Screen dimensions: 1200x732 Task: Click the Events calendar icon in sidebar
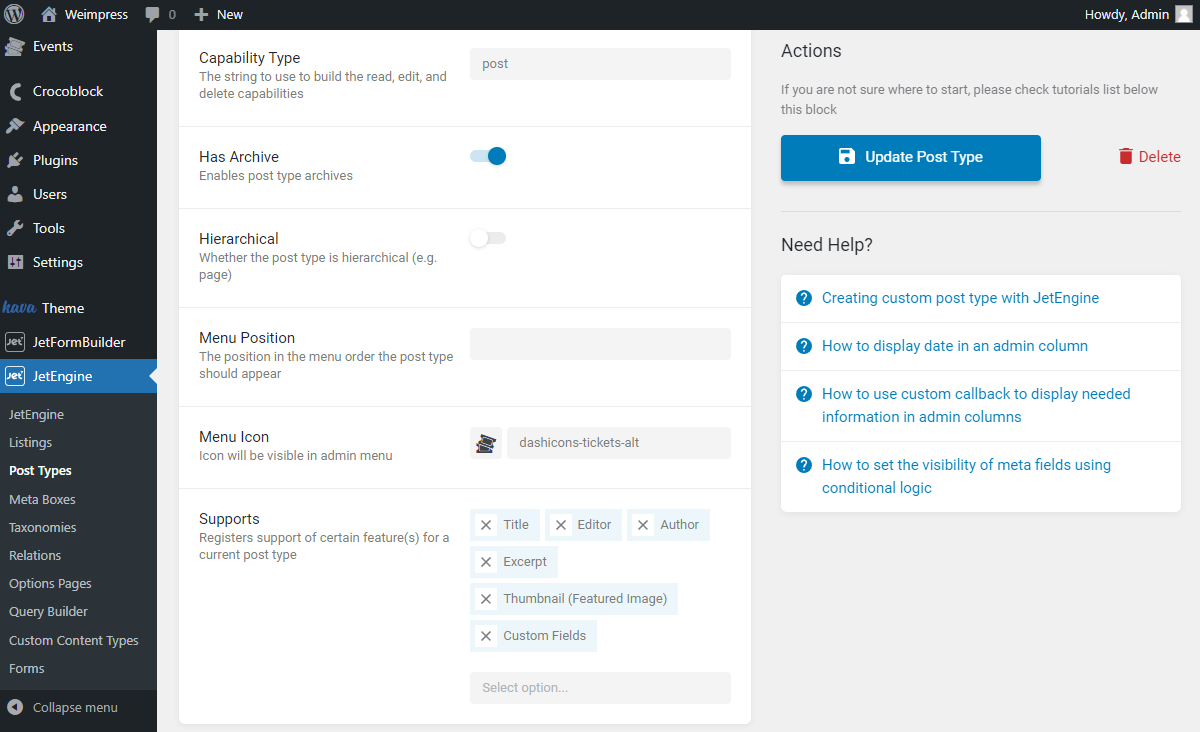click(x=14, y=46)
